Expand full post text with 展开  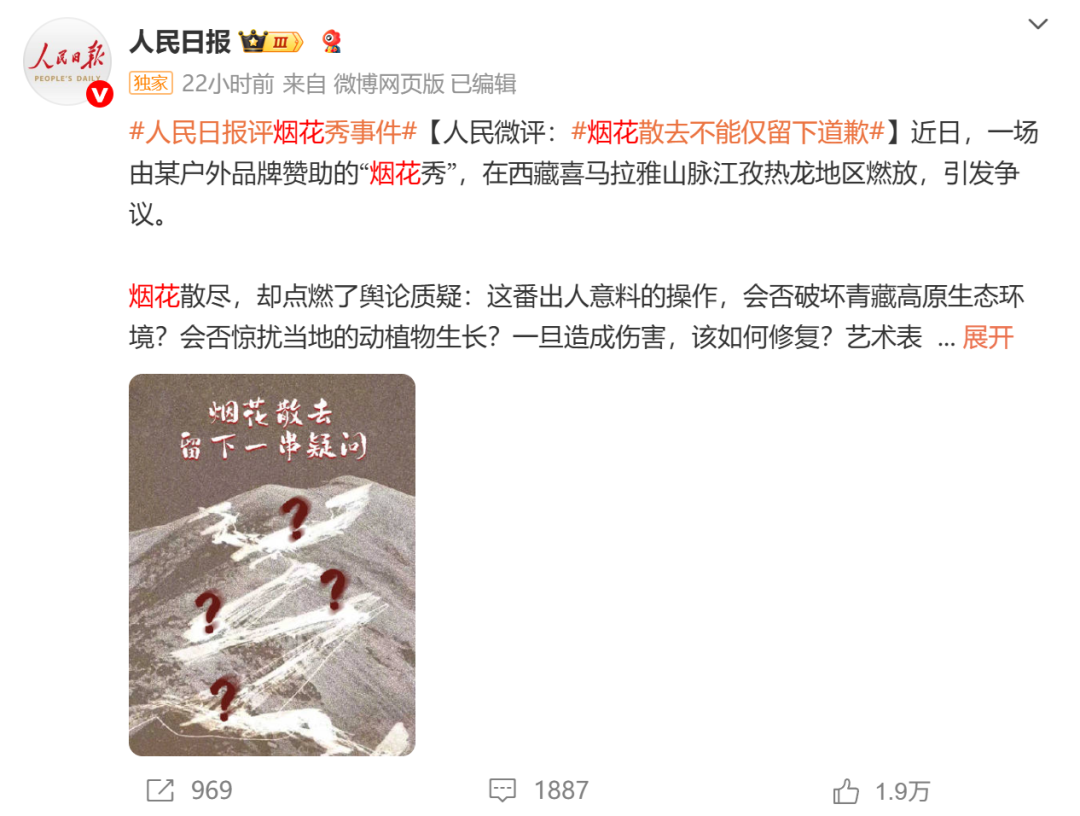click(988, 337)
